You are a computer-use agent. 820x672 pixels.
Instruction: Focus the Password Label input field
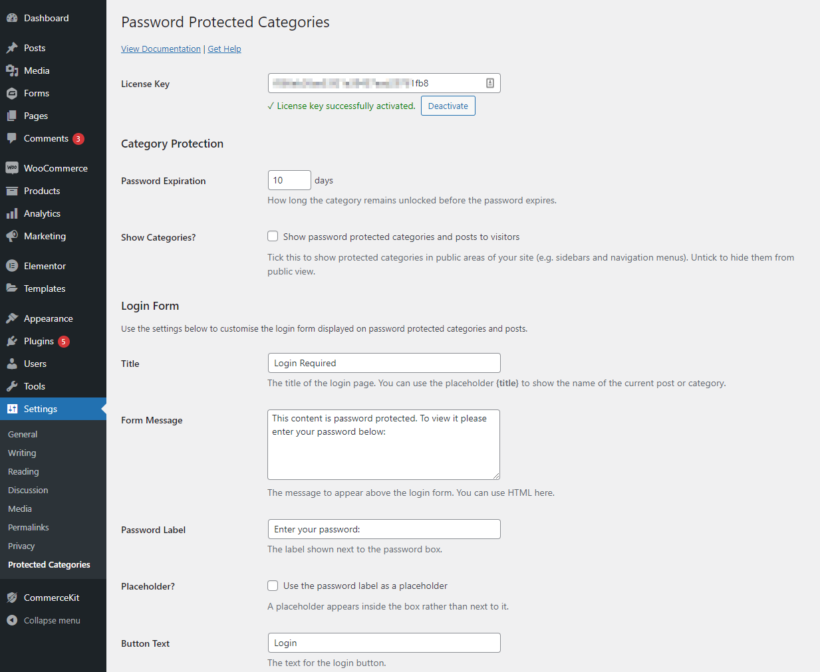tap(384, 529)
